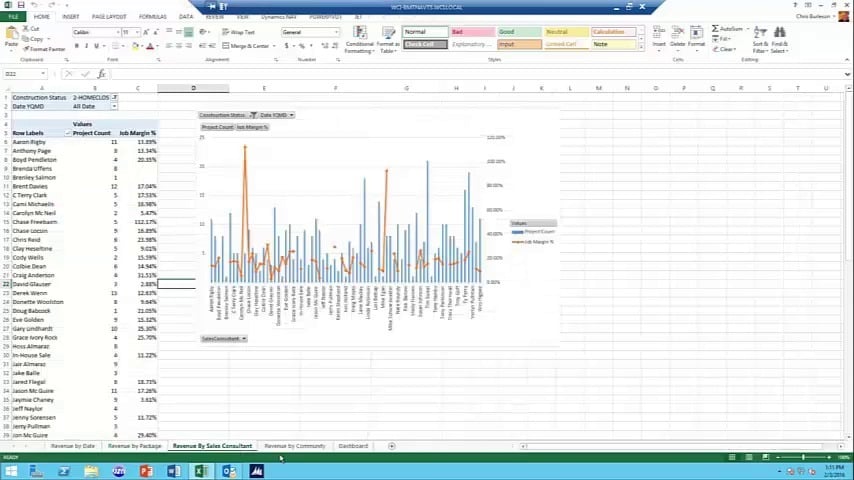Viewport: 854px width, 480px height.
Task: Click the Save icon in quick access toolbar
Action: coord(21,5)
